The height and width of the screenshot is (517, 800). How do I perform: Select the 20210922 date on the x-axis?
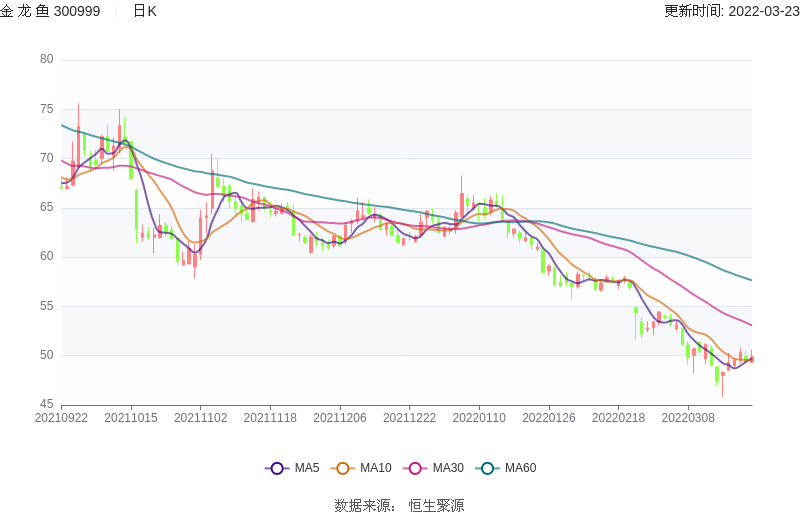tap(61, 418)
